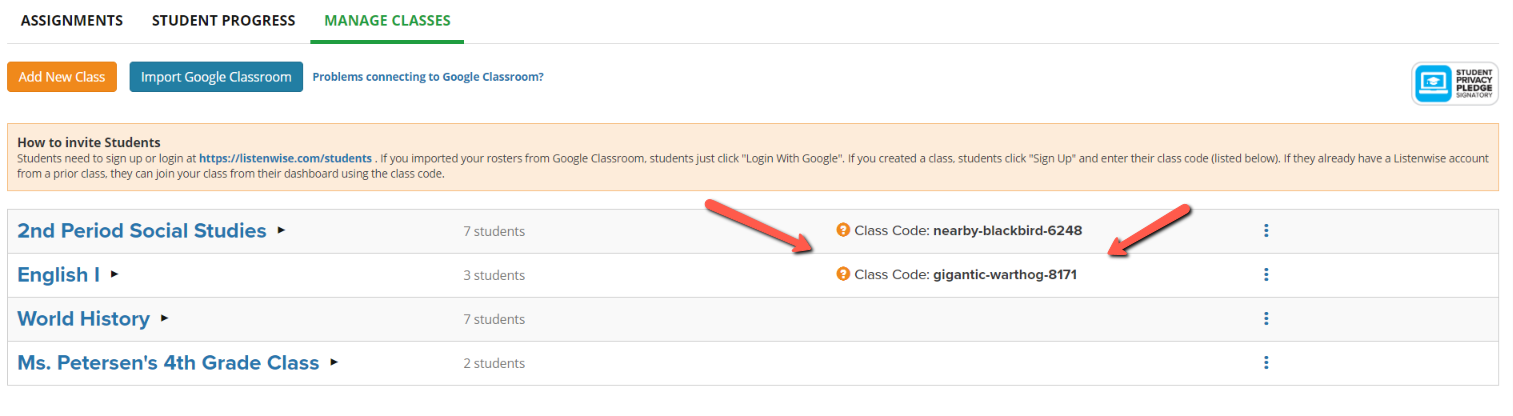Expand the World History class arrow
Image resolution: width=1513 pixels, height=416 pixels.
165,318
